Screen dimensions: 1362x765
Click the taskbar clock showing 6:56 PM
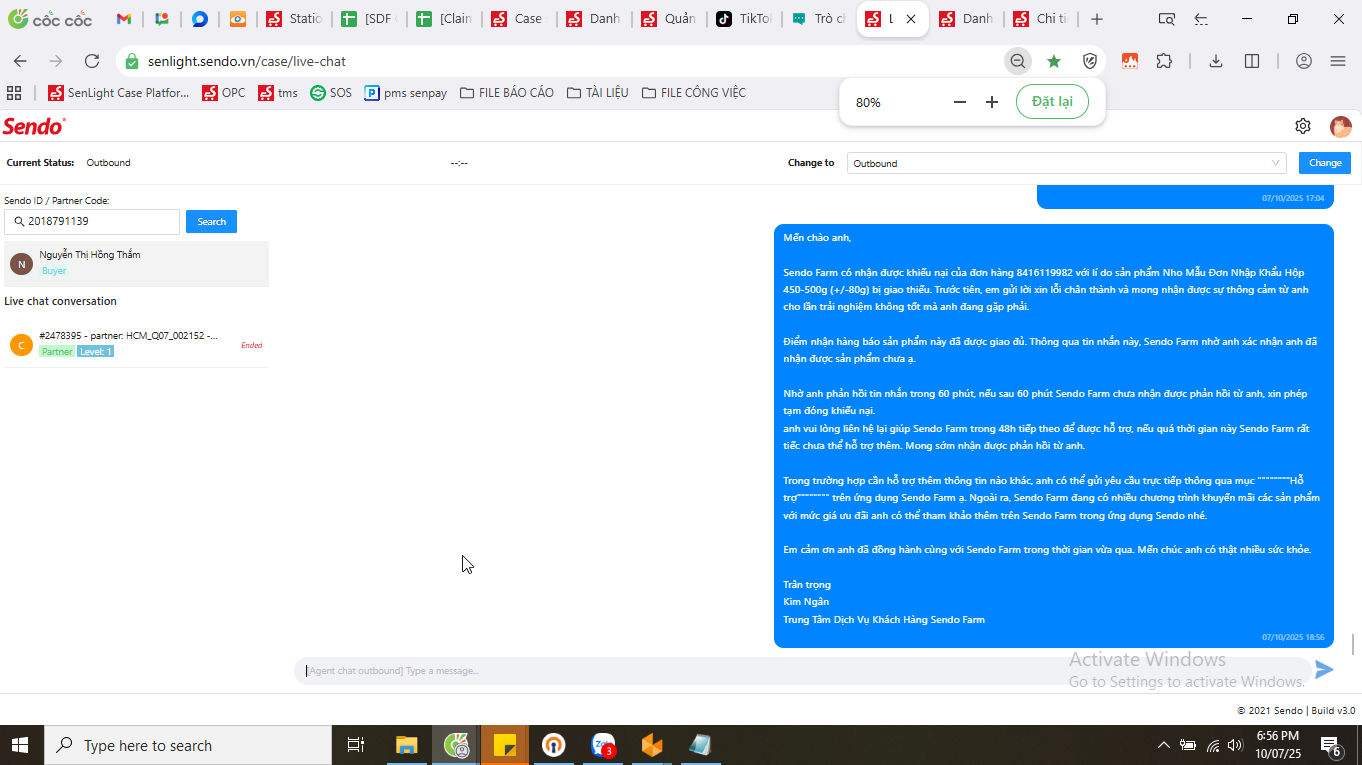tap(1277, 745)
